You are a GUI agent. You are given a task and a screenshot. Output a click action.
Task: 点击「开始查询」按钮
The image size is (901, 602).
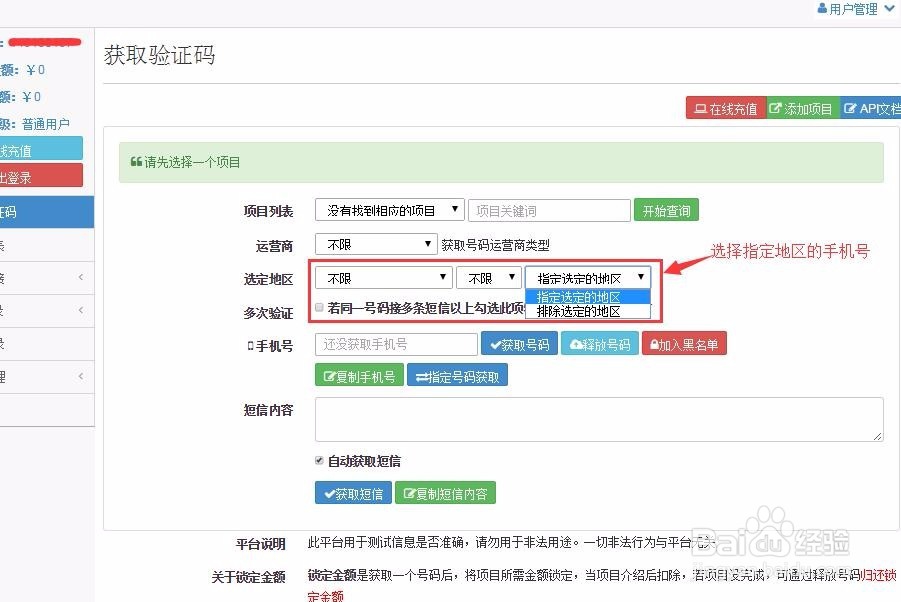tap(666, 210)
